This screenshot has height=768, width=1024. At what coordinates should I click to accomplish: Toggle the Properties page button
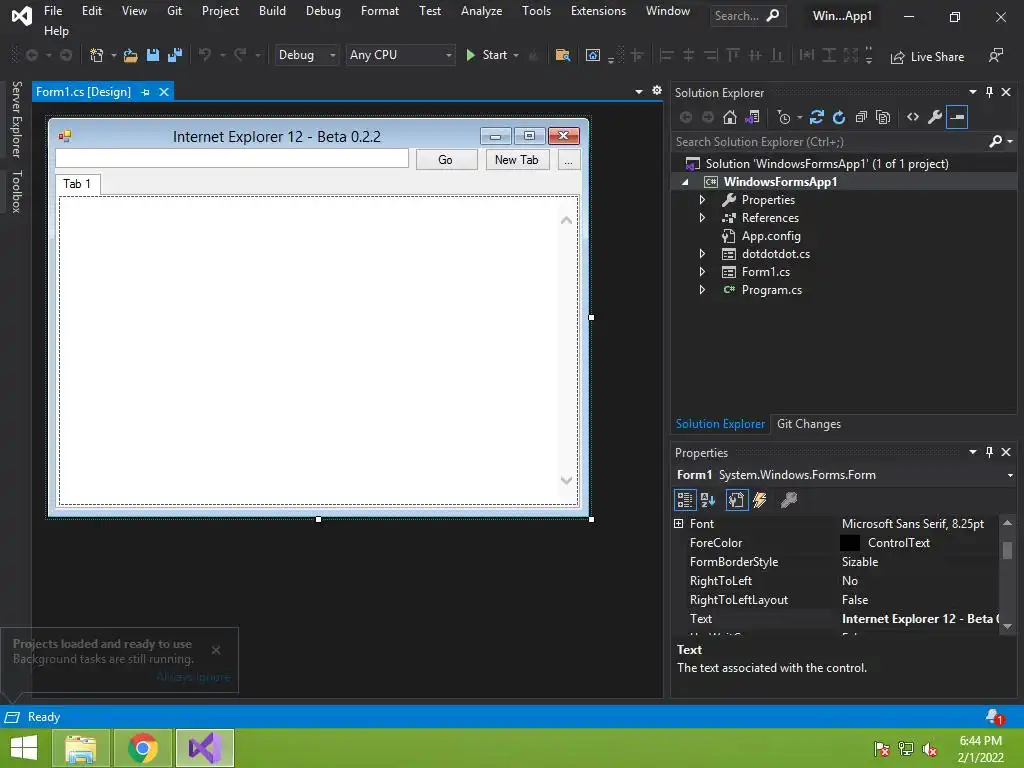pyautogui.click(x=737, y=500)
